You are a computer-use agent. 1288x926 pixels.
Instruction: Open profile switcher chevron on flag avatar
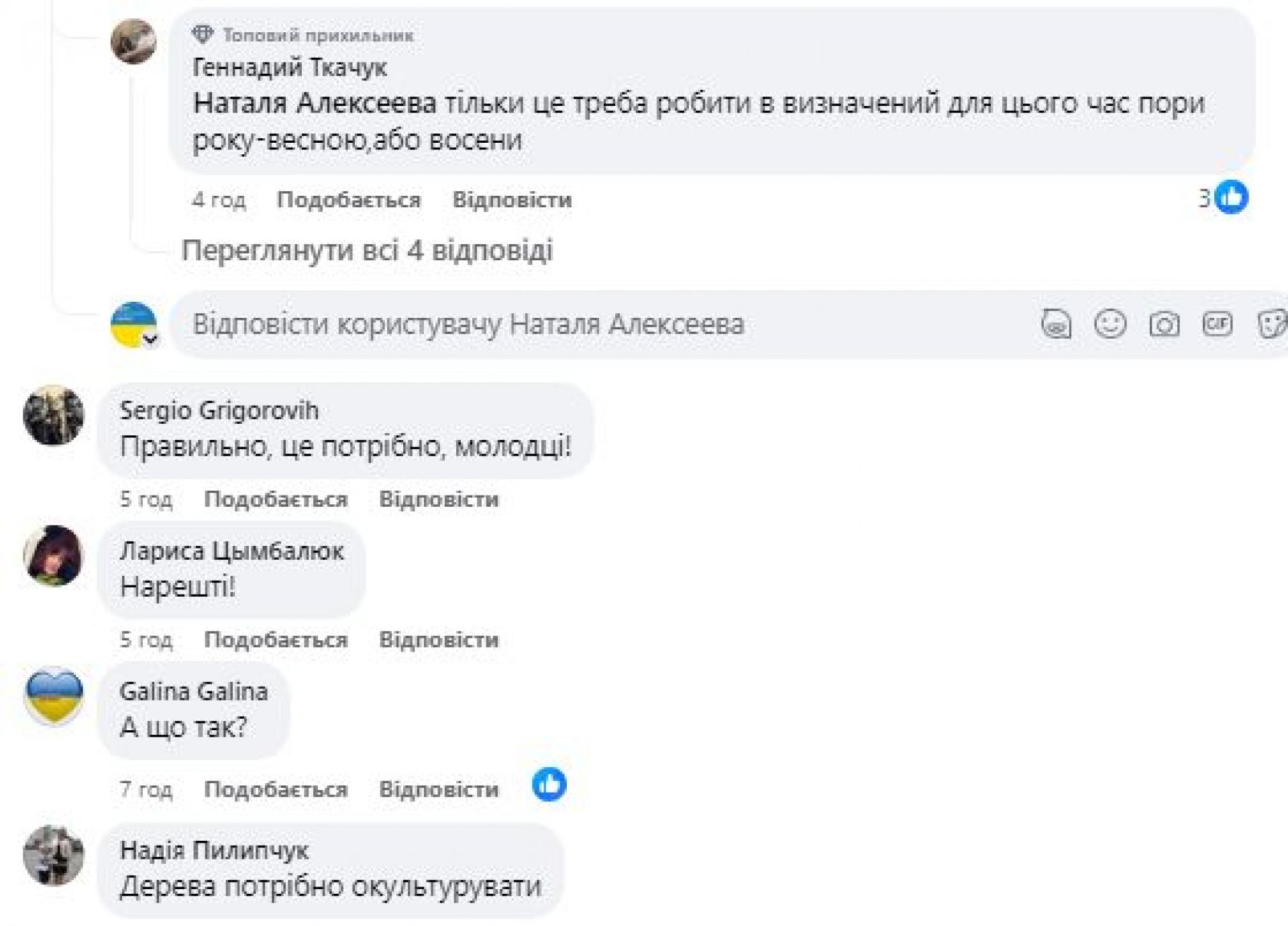point(151,339)
